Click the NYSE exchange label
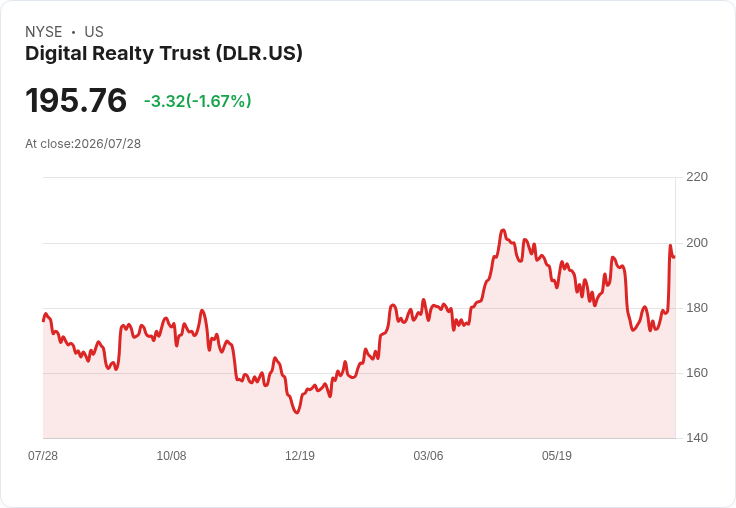Viewport: 736px width, 508px height. pyautogui.click(x=44, y=32)
